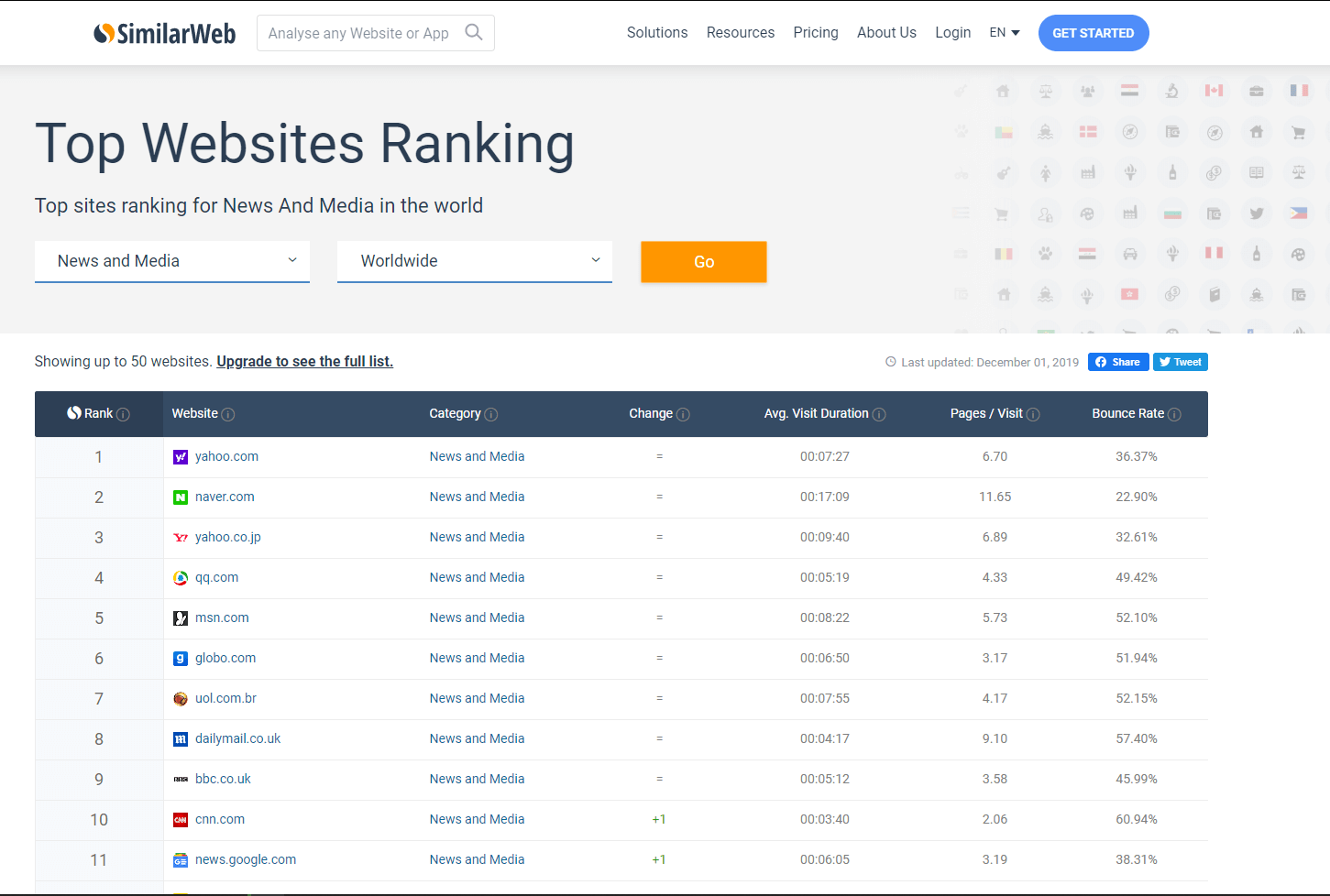Click the msn.com favicon
The image size is (1330, 896).
(181, 618)
